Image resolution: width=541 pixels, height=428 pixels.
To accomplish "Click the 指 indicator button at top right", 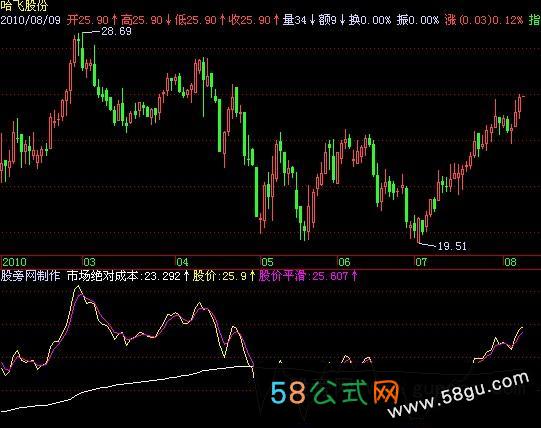I will point(534,20).
